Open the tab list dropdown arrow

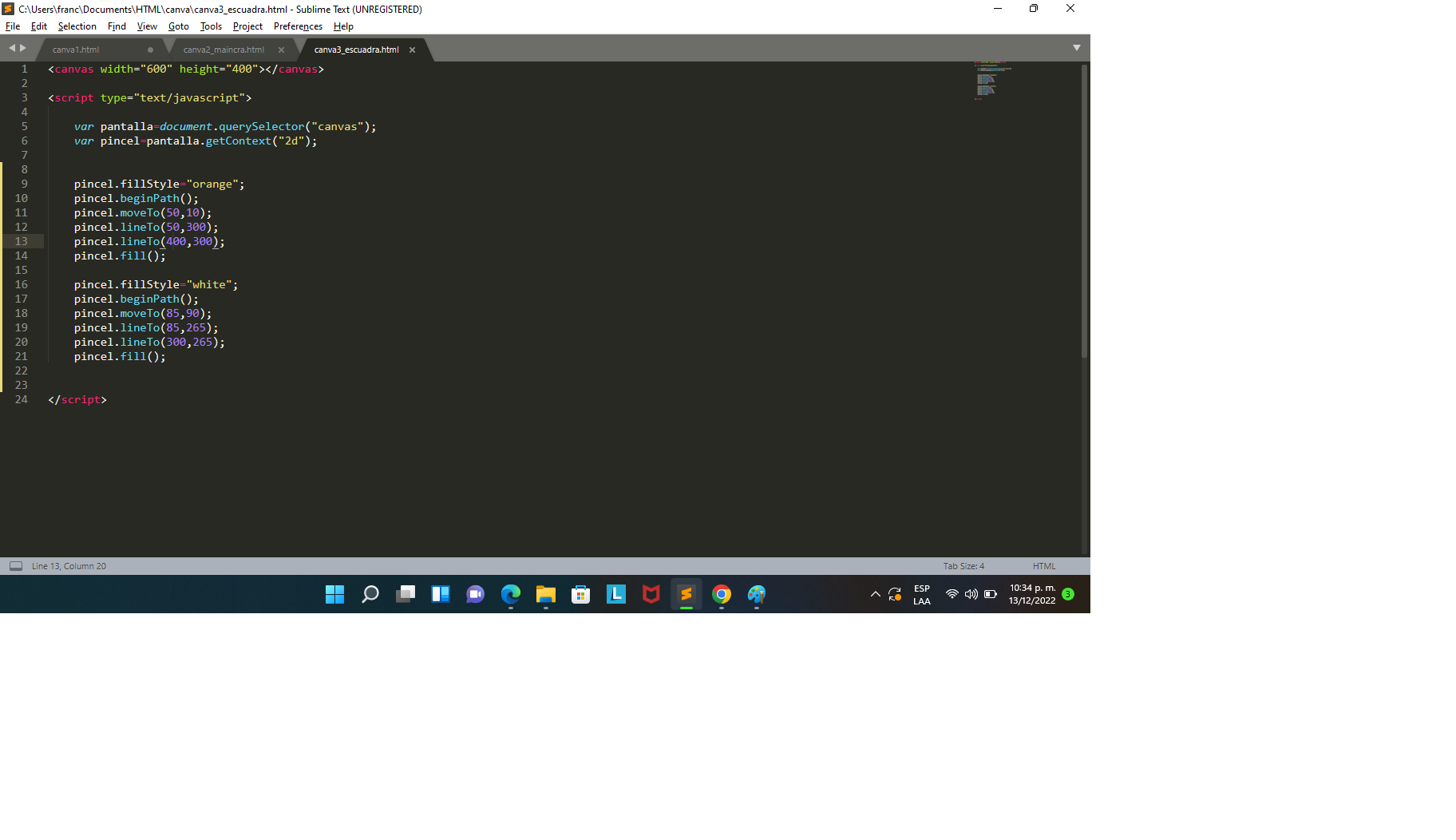pos(1077,48)
